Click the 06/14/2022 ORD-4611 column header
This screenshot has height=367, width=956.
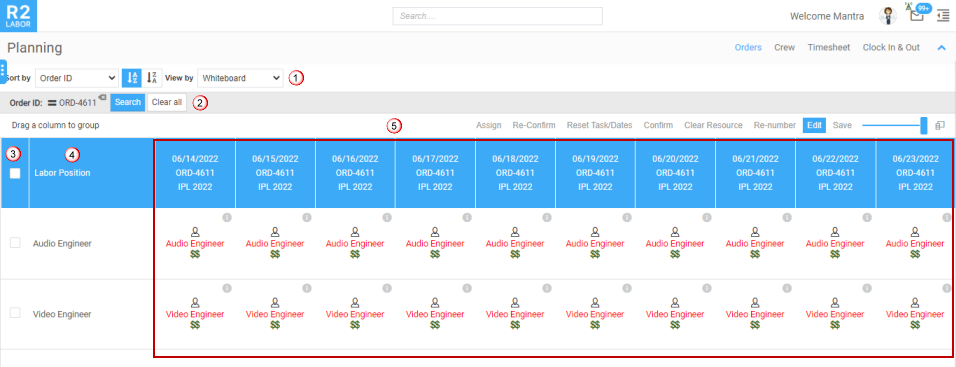tap(195, 173)
